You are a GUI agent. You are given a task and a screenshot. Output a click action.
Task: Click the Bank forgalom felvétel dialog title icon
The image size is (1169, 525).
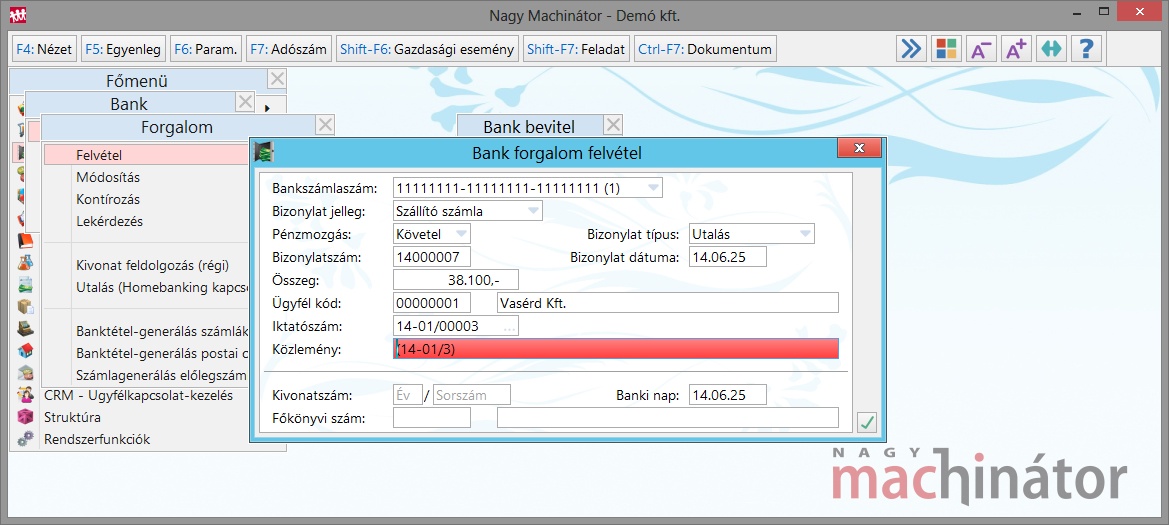click(x=264, y=152)
